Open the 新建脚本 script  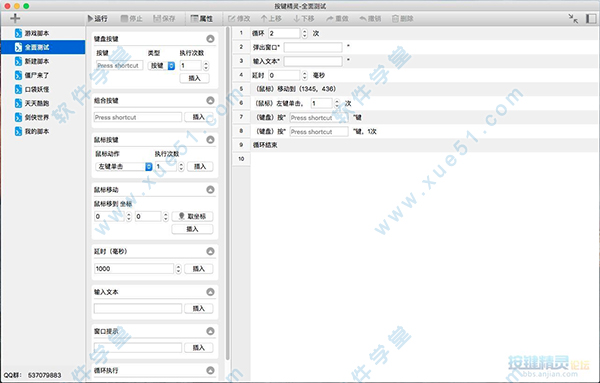43,61
